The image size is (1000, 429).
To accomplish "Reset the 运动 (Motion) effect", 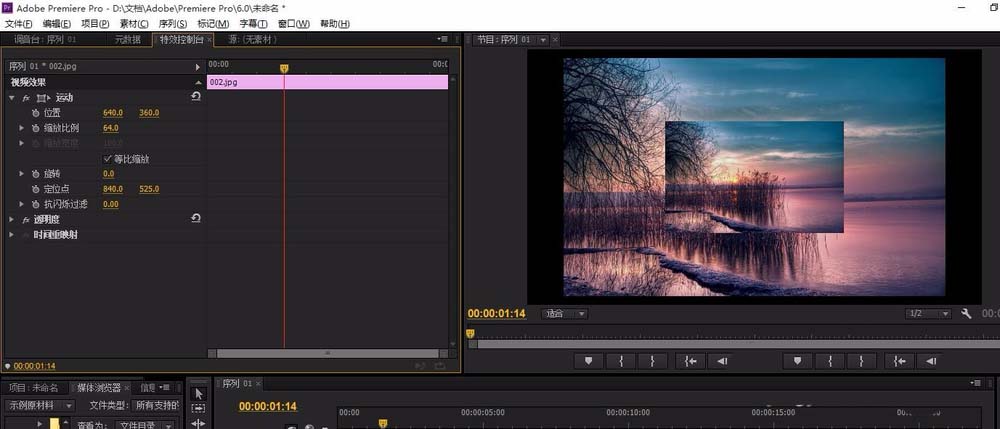I will click(x=196, y=97).
